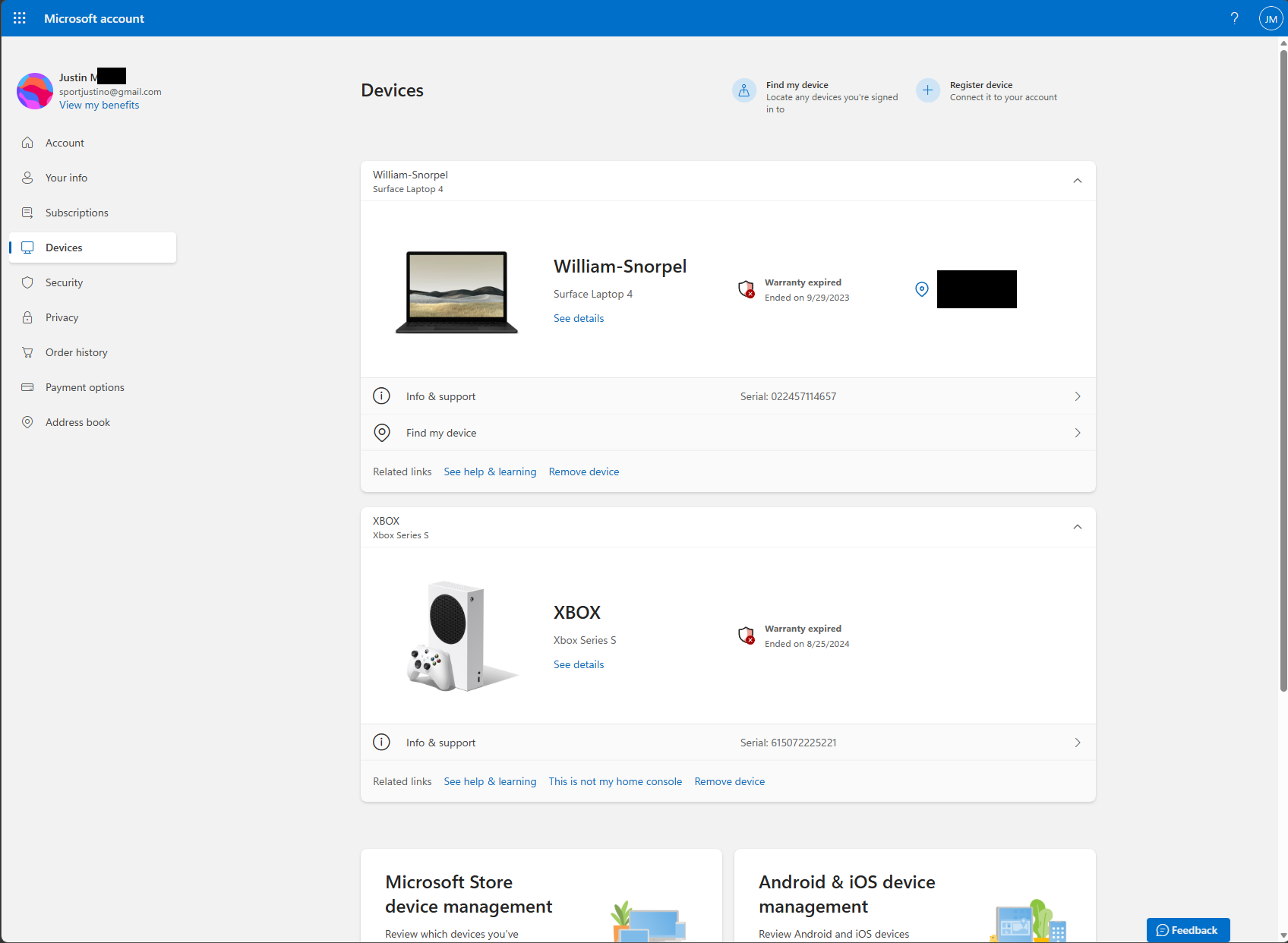Open See details for William-Snorpel

coord(579,318)
